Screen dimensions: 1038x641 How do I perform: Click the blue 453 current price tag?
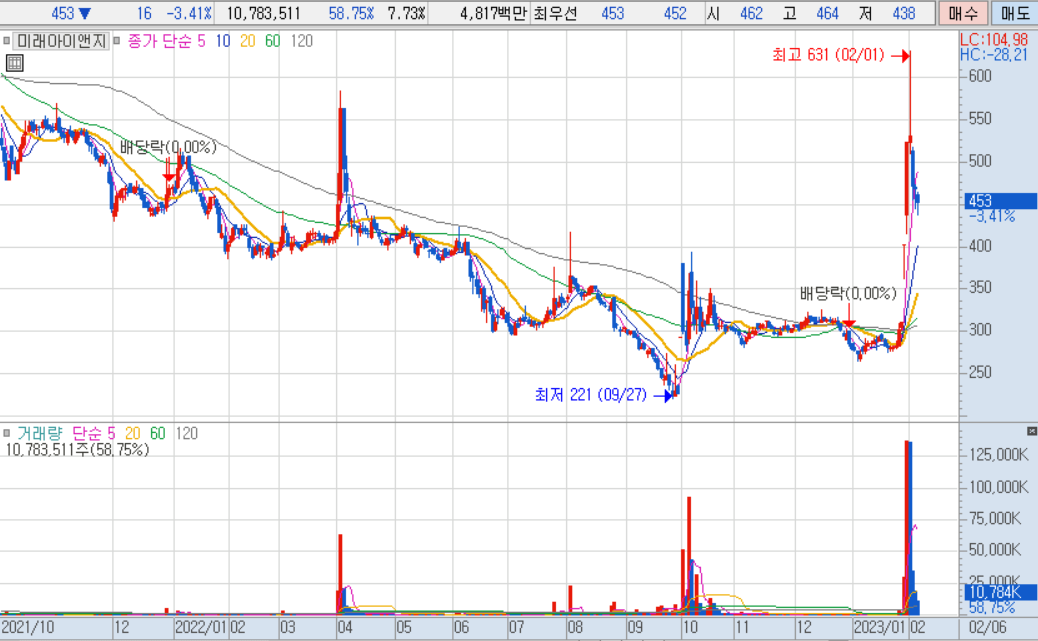click(x=1000, y=201)
